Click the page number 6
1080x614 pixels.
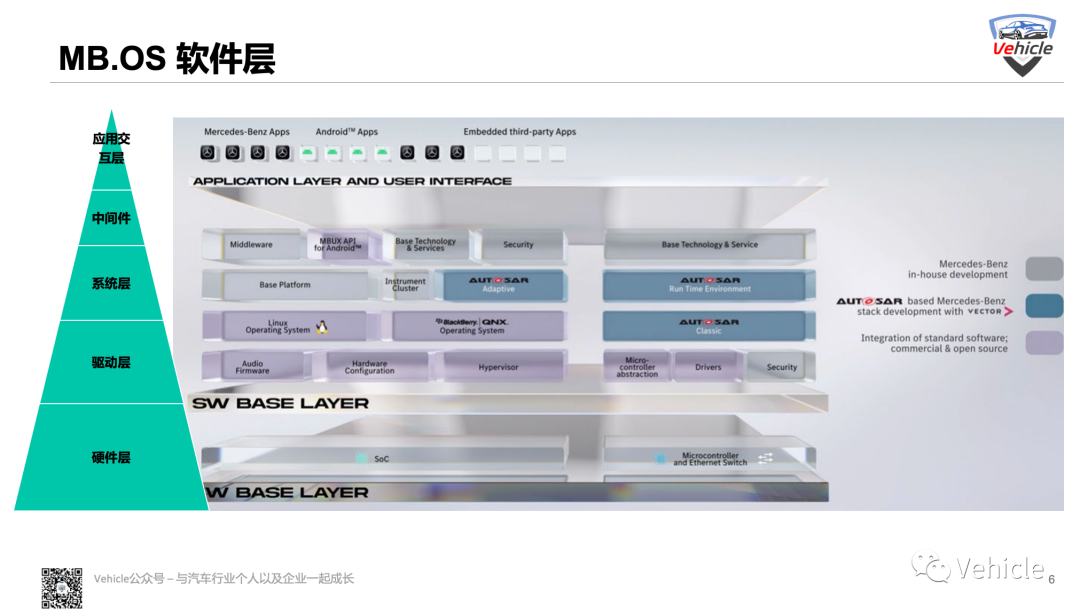(x=1052, y=580)
